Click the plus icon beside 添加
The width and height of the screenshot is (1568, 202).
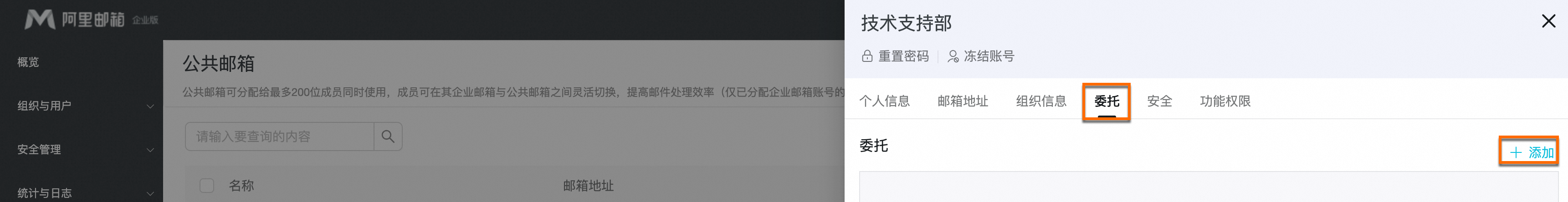pyautogui.click(x=1516, y=153)
